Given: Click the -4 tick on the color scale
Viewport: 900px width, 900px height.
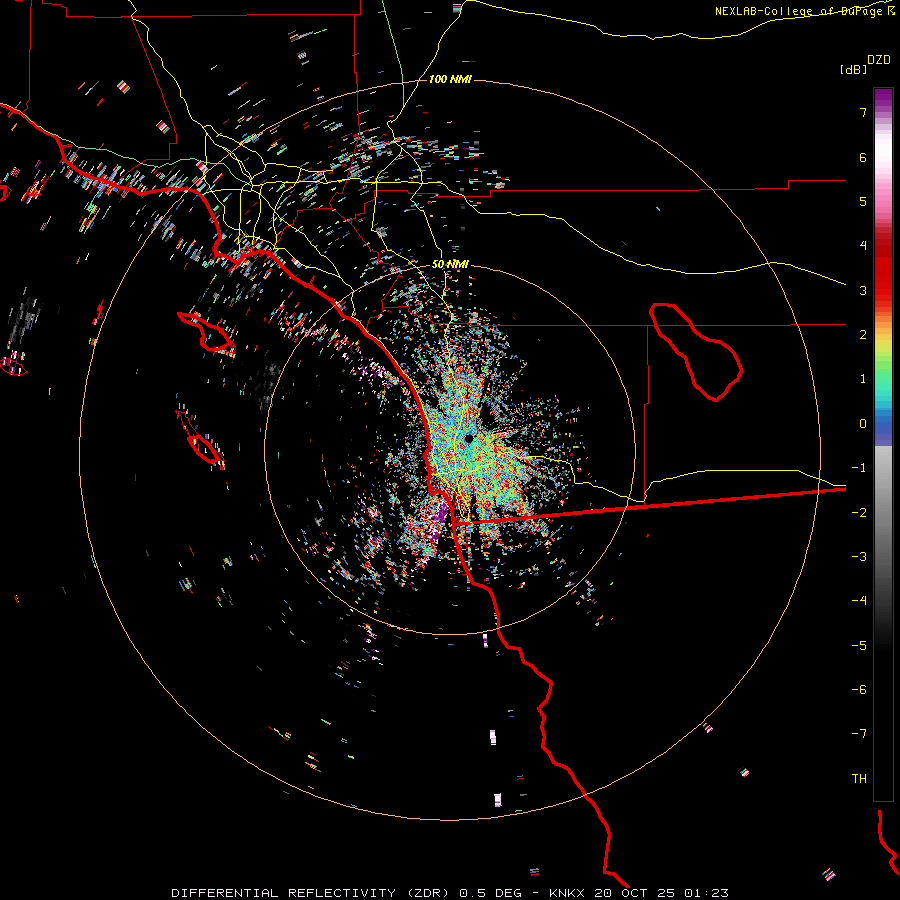Looking at the screenshot, I should (x=859, y=601).
